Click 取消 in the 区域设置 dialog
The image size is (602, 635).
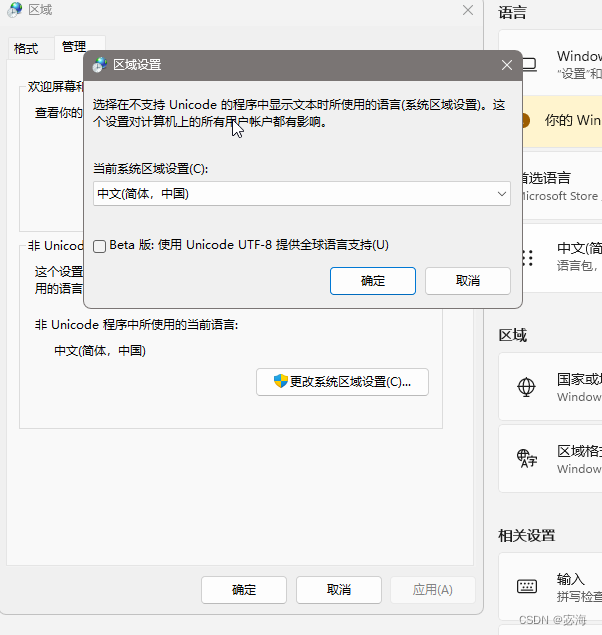468,281
